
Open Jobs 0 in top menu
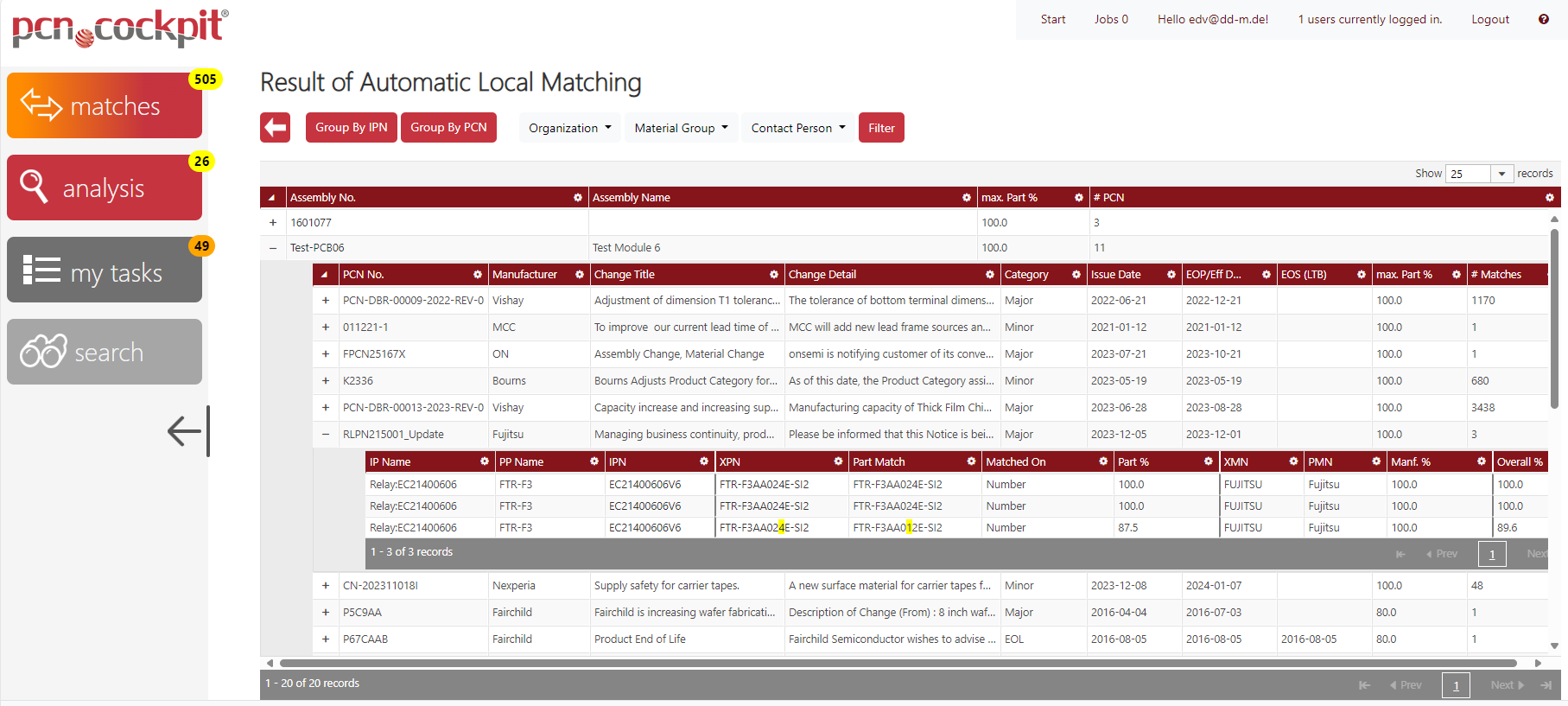[1111, 19]
